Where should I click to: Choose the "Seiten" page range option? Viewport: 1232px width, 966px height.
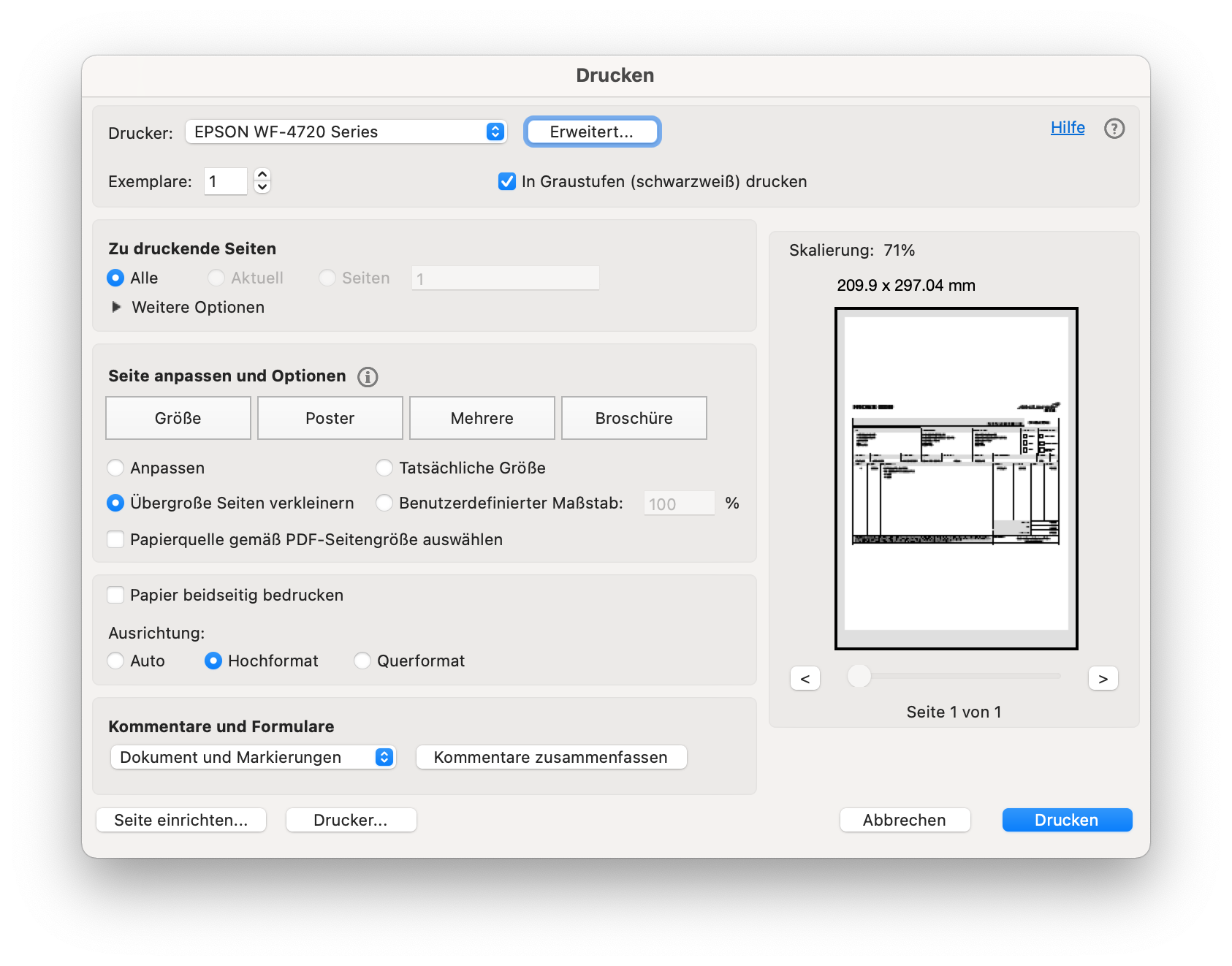click(327, 278)
